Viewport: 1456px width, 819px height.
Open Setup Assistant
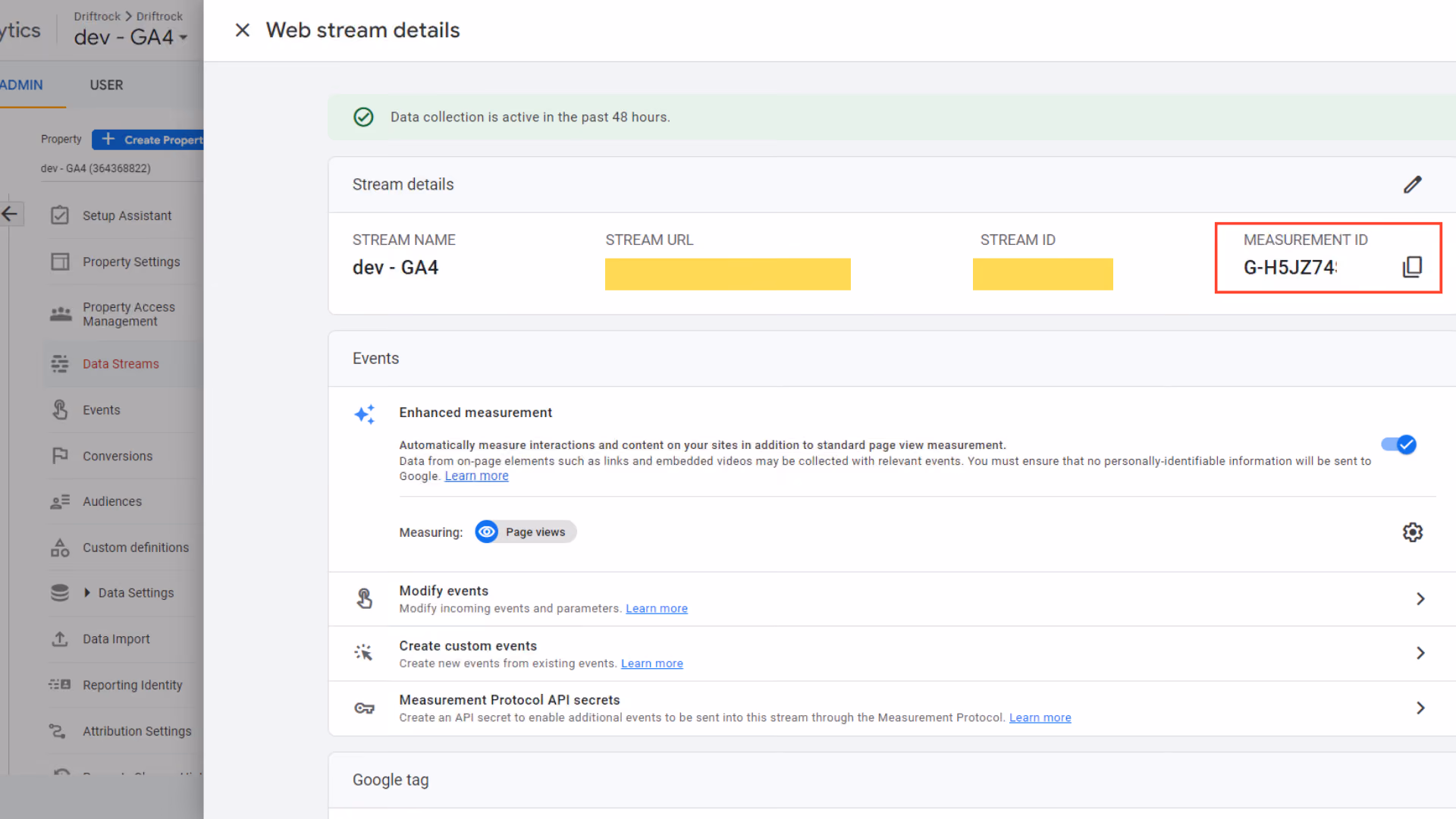click(127, 215)
